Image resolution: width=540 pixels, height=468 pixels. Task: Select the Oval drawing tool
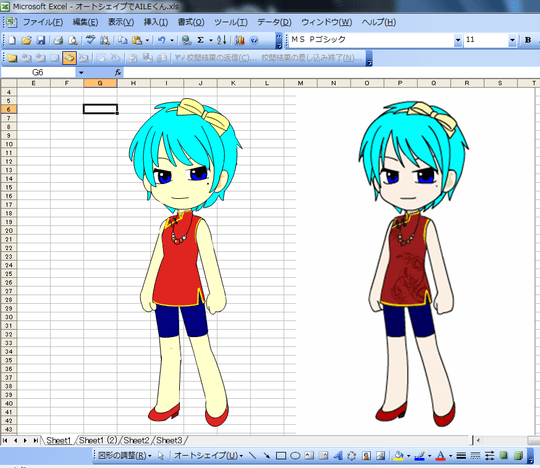pyautogui.click(x=295, y=456)
